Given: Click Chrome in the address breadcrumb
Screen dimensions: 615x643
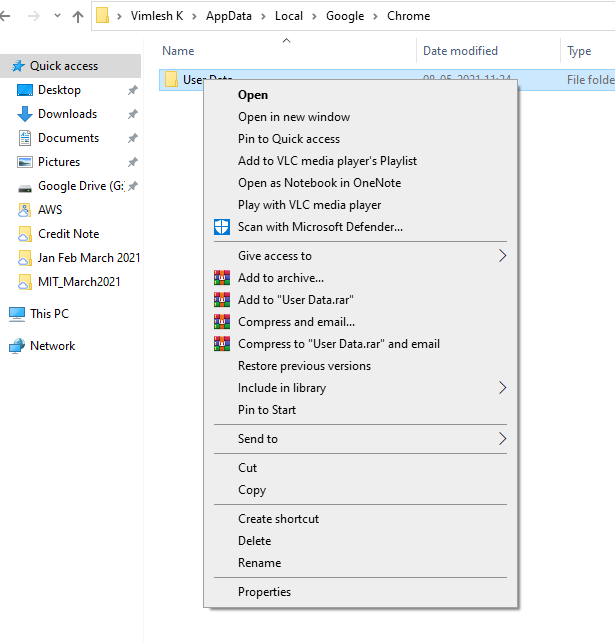Looking at the screenshot, I should [x=408, y=16].
